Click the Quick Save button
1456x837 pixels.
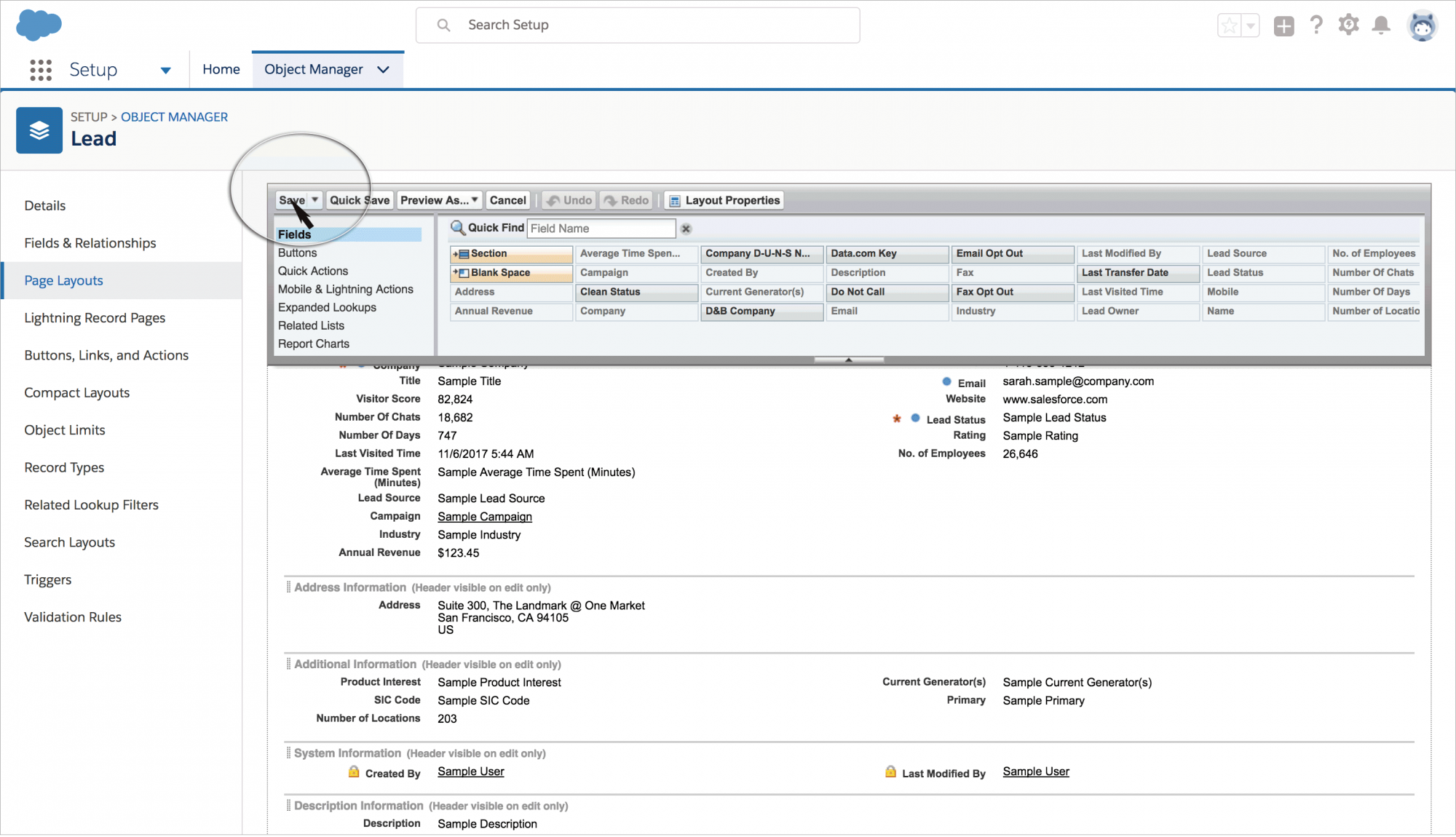(360, 200)
